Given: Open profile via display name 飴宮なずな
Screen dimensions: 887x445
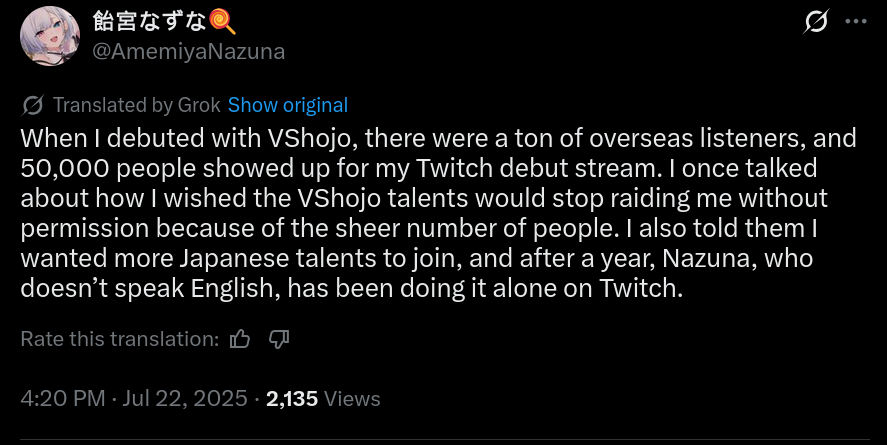Looking at the screenshot, I should point(150,23).
